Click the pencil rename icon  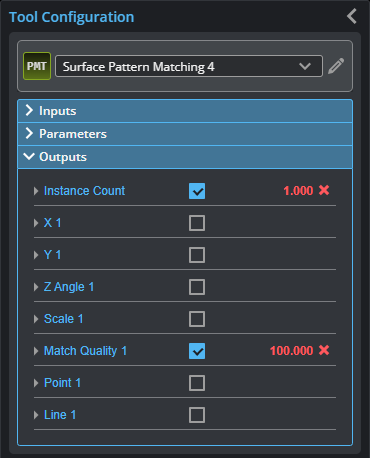336,66
